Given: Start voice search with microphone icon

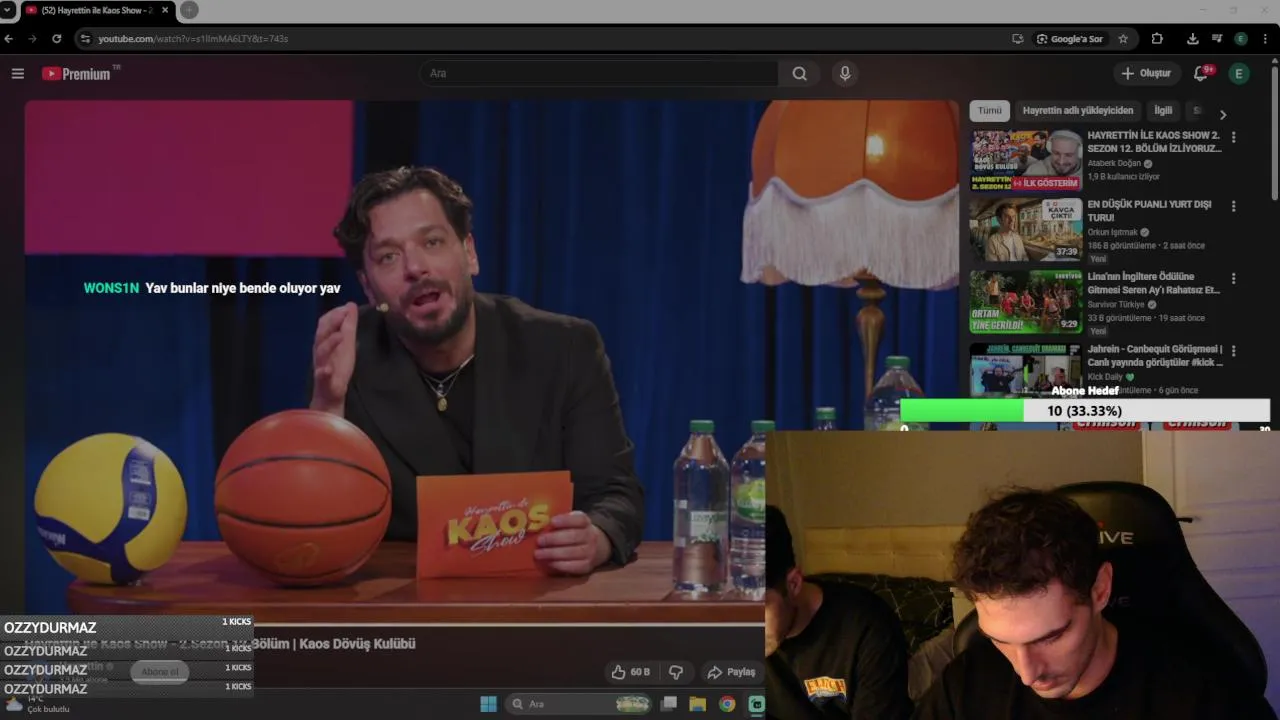Looking at the screenshot, I should [x=845, y=73].
